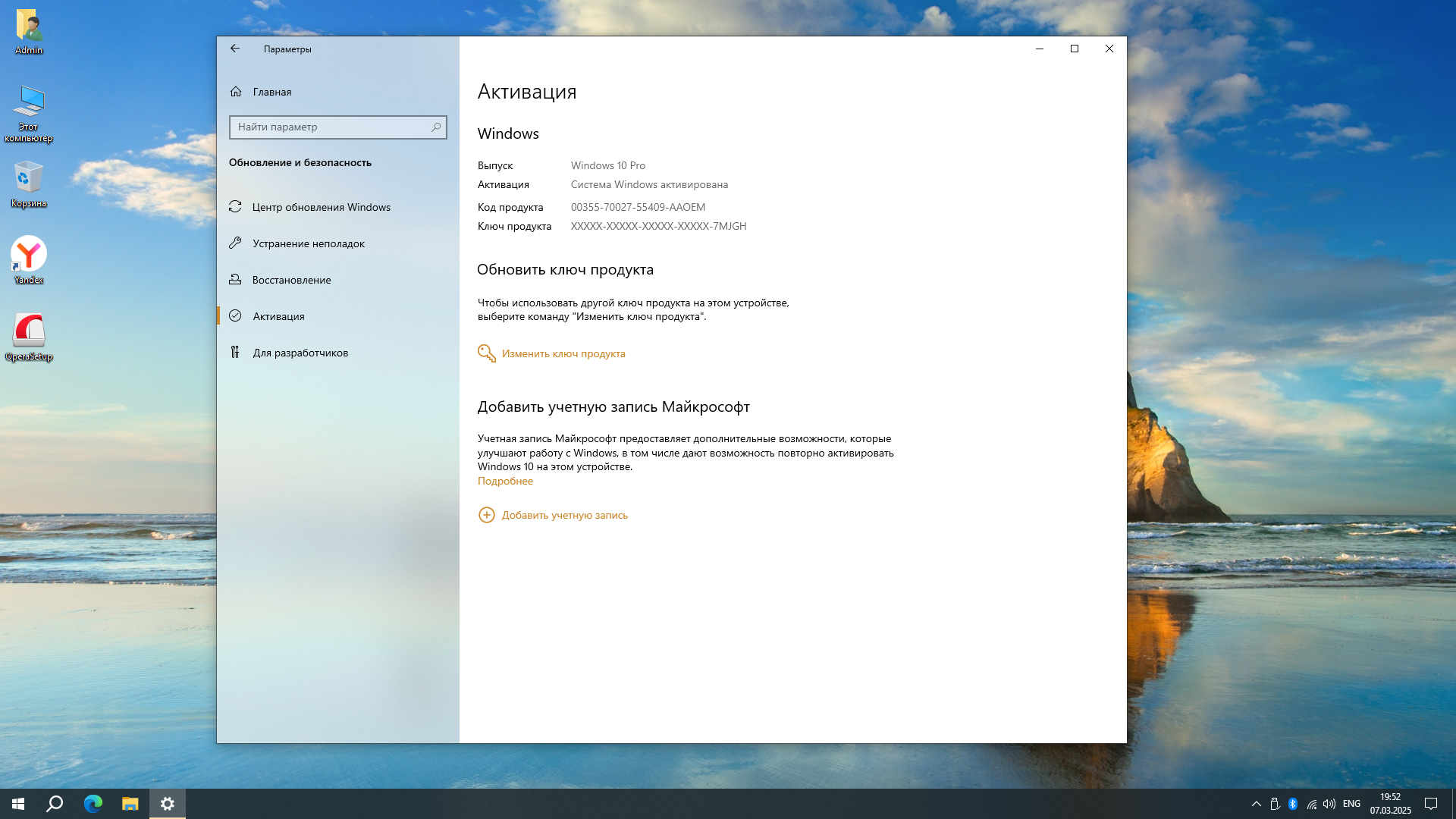Click the back arrow in Settings
This screenshot has width=1456, height=819.
[235, 49]
